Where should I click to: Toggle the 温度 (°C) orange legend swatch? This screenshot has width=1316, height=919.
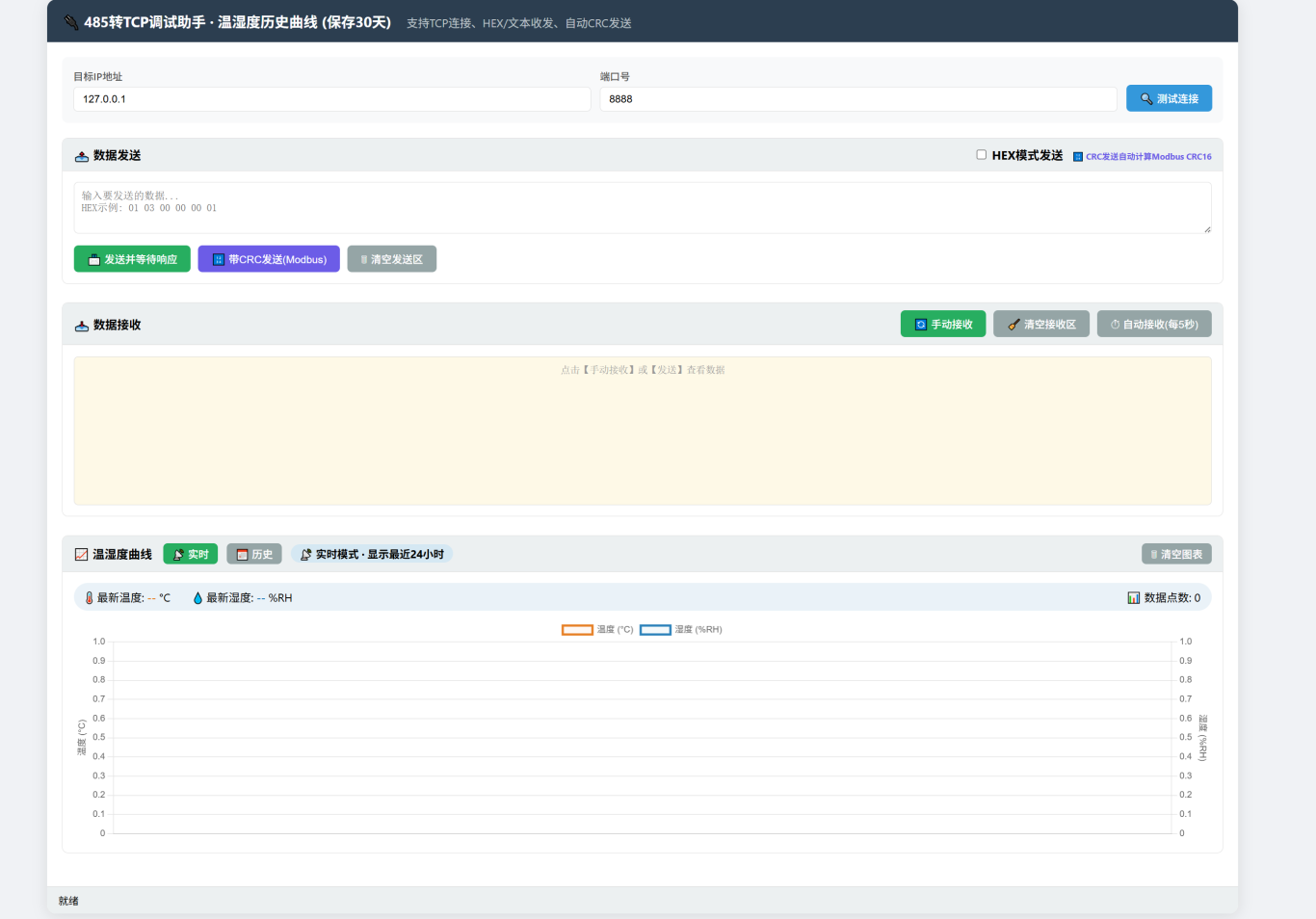pos(577,630)
